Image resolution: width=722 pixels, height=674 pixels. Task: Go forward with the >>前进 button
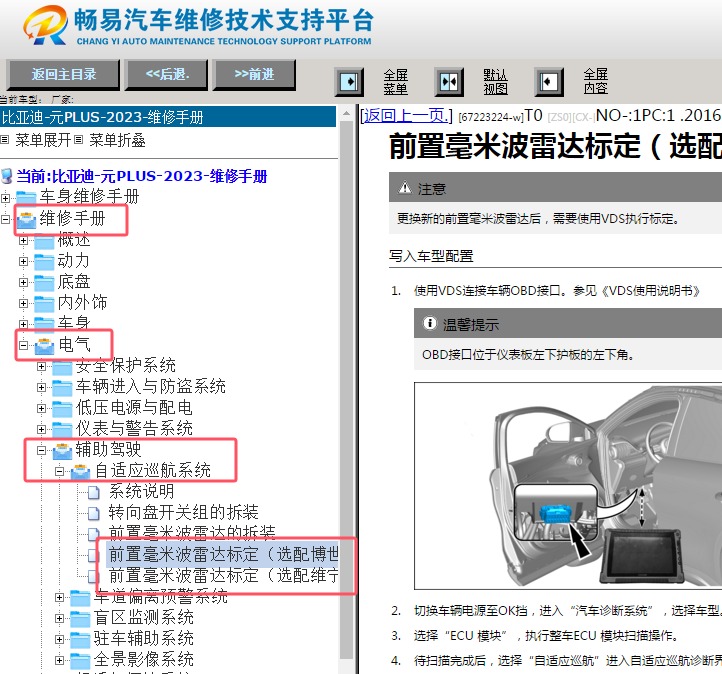coord(254,74)
